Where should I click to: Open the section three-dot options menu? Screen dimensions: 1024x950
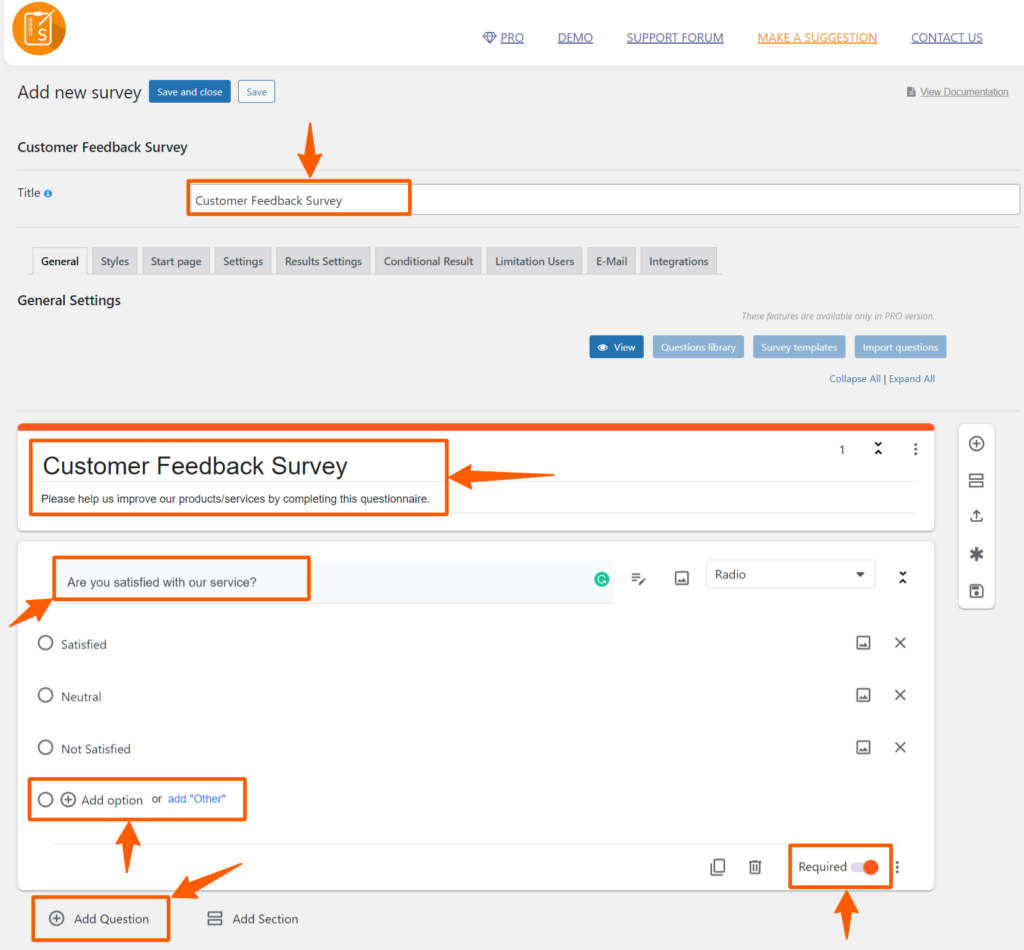(x=916, y=449)
